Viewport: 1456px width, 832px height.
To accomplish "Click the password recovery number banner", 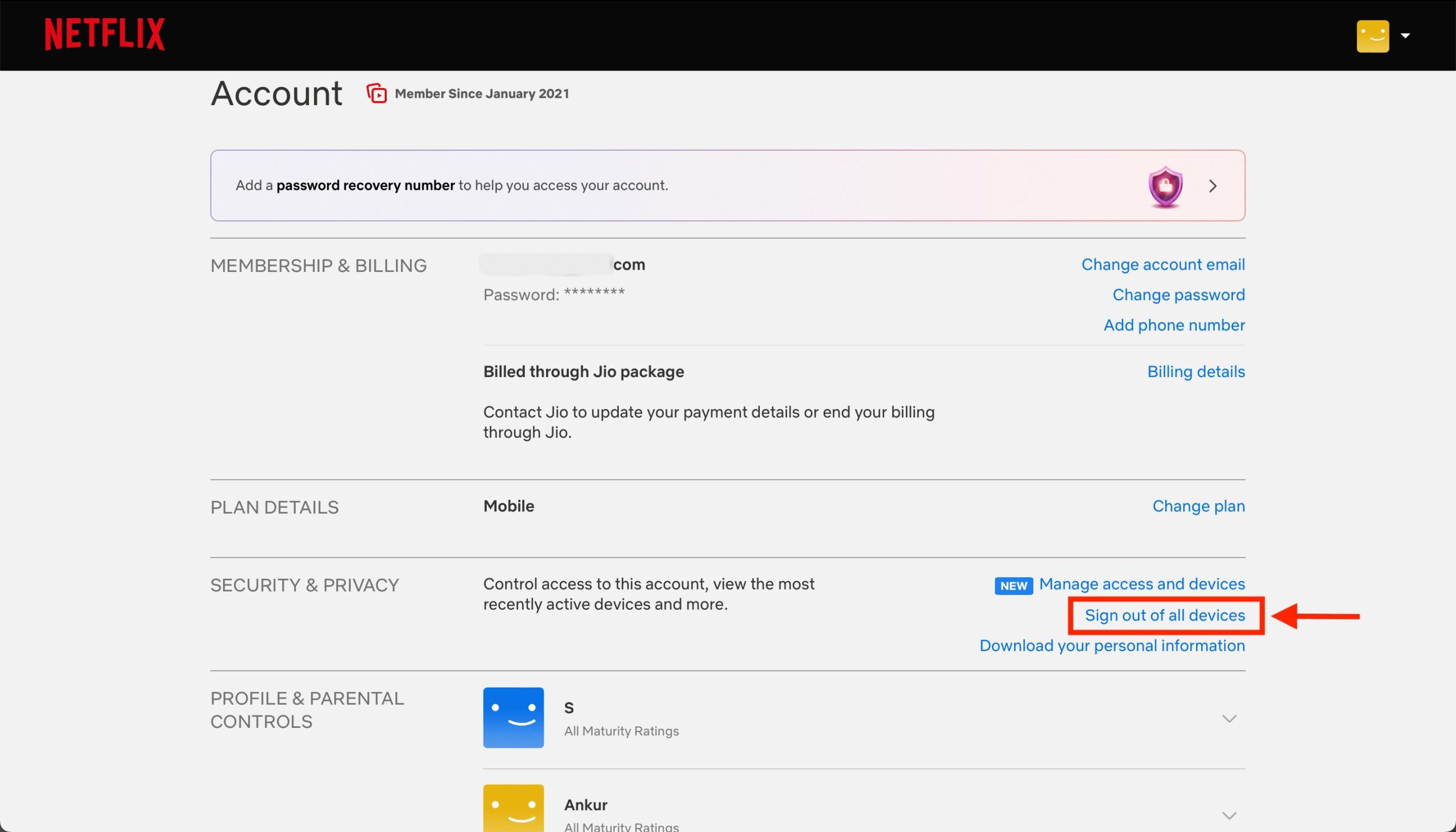I will click(x=452, y=186).
